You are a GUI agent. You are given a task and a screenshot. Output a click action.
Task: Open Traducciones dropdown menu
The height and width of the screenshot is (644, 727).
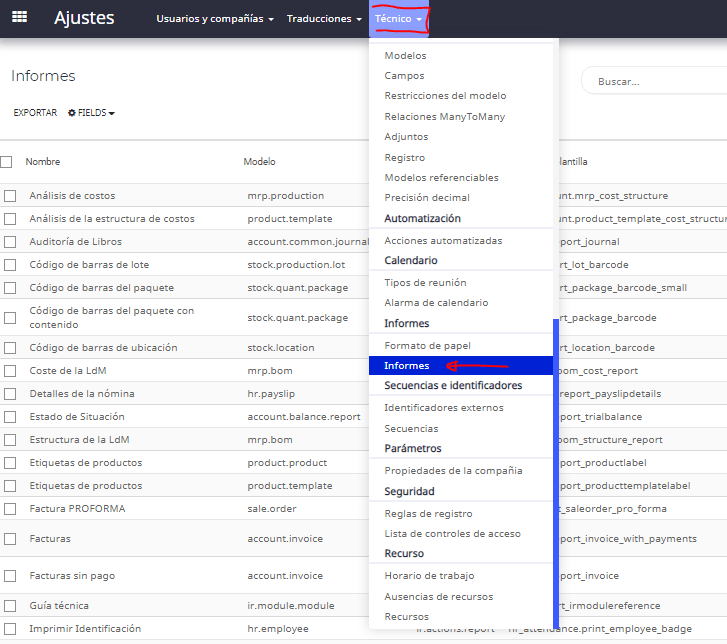[x=324, y=19]
